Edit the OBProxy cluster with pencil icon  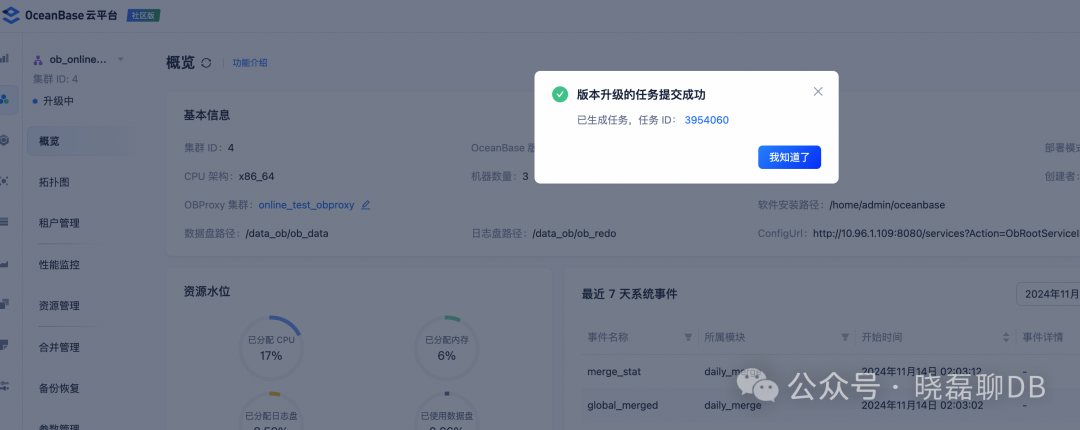tap(366, 205)
